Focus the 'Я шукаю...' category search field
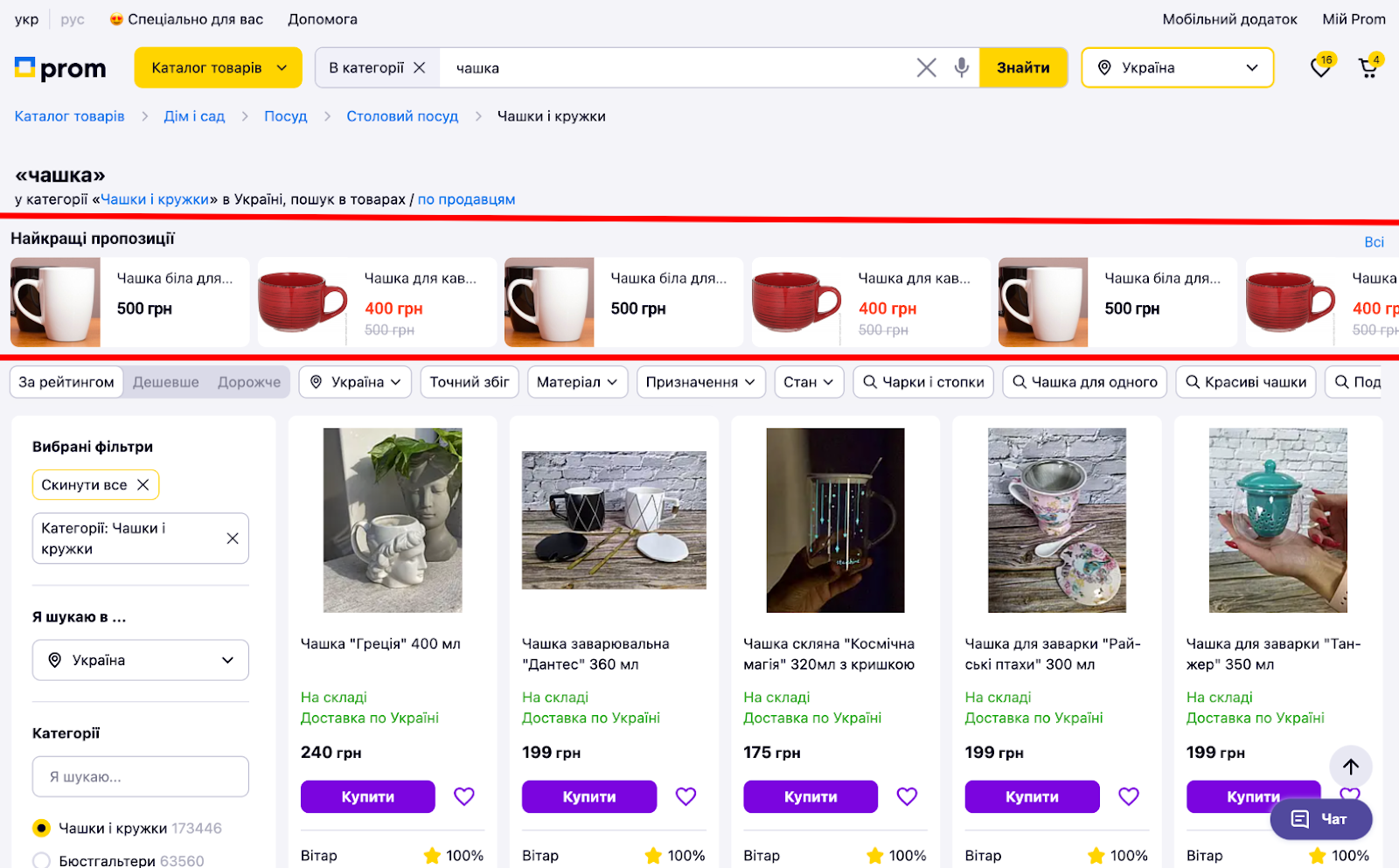The height and width of the screenshot is (868, 1399). click(141, 776)
